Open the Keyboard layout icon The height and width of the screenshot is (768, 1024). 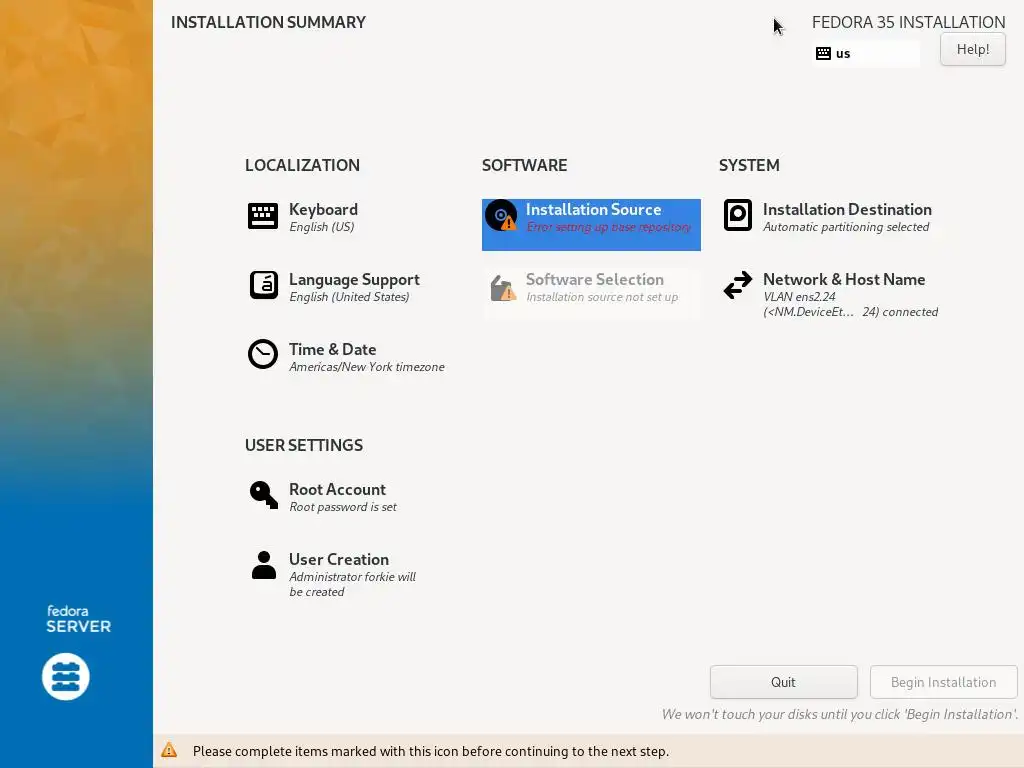263,216
